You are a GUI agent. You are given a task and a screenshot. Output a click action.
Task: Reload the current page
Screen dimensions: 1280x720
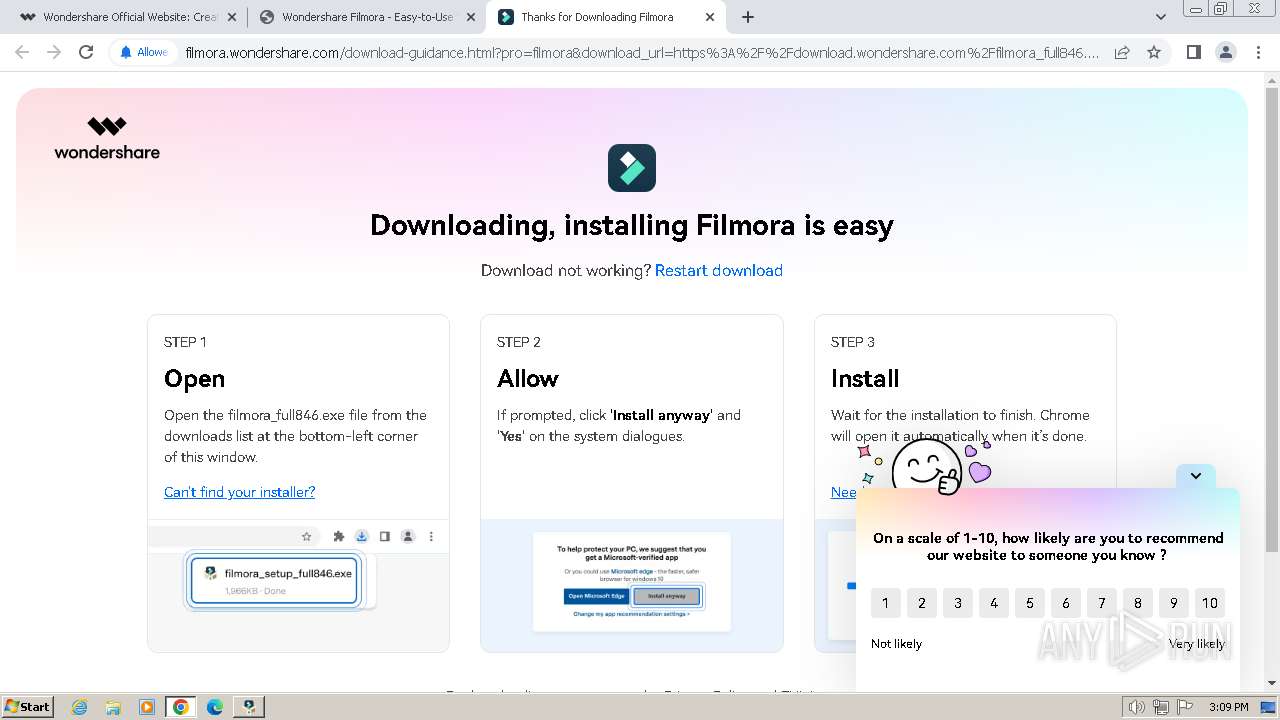click(x=86, y=52)
